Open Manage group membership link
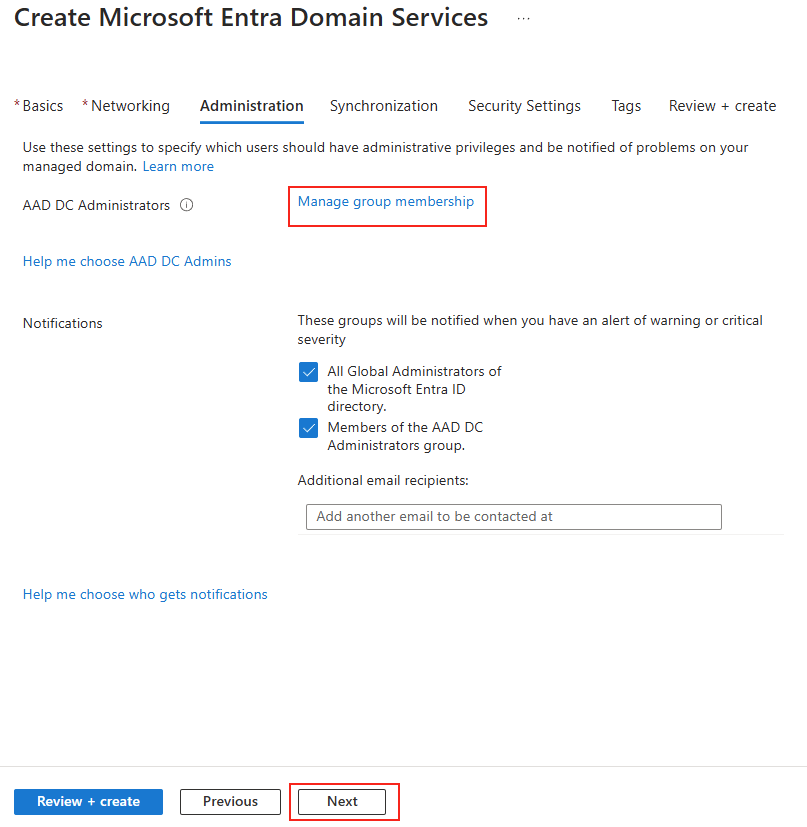This screenshot has height=827, width=807. click(386, 201)
